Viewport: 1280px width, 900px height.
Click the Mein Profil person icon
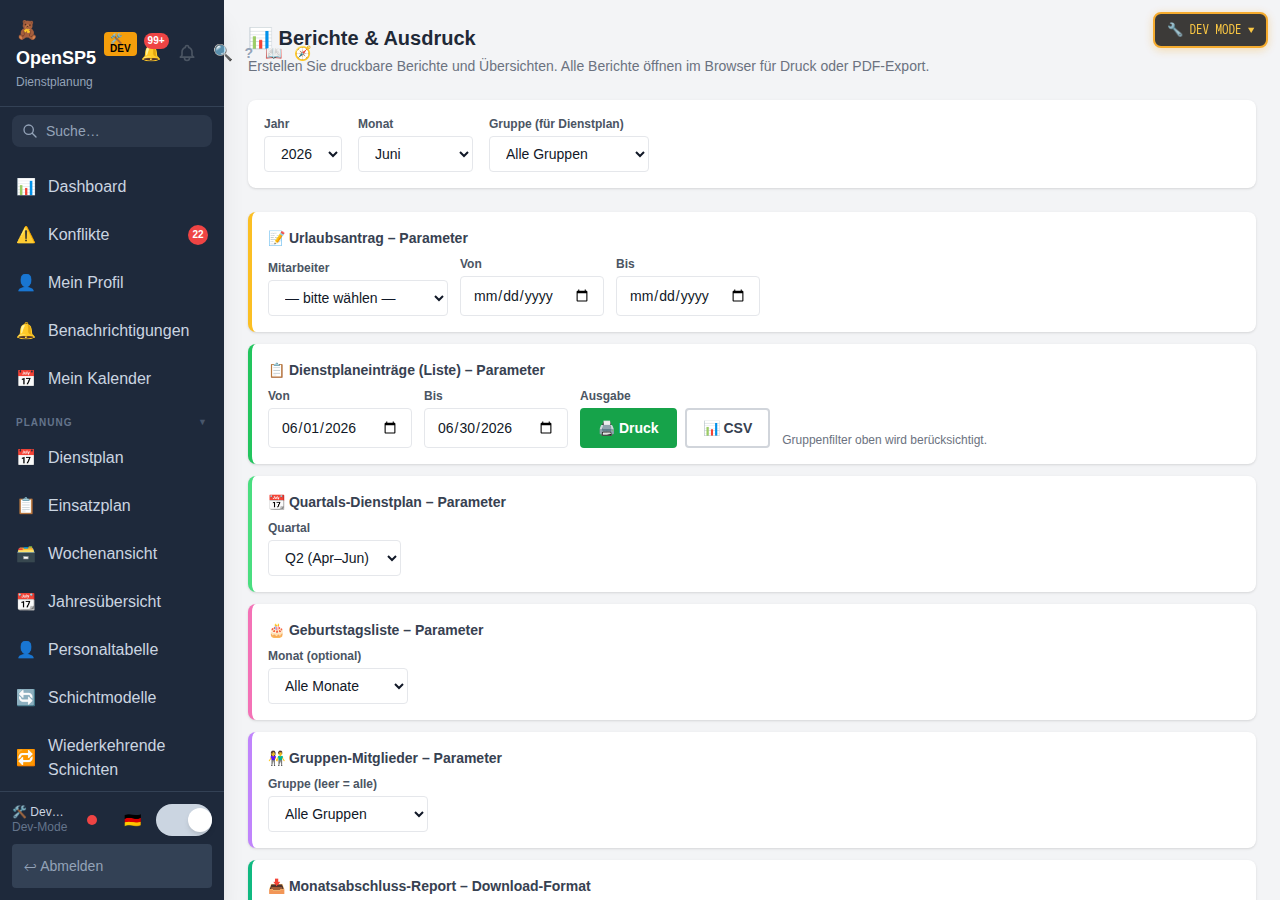(x=26, y=282)
